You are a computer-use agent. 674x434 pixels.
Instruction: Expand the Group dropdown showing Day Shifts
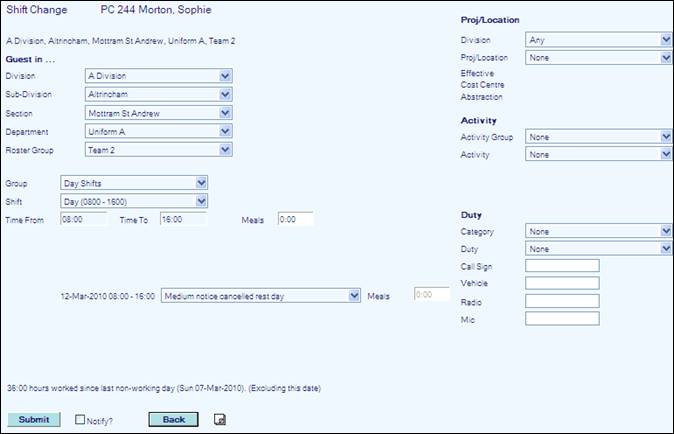pos(134,184)
